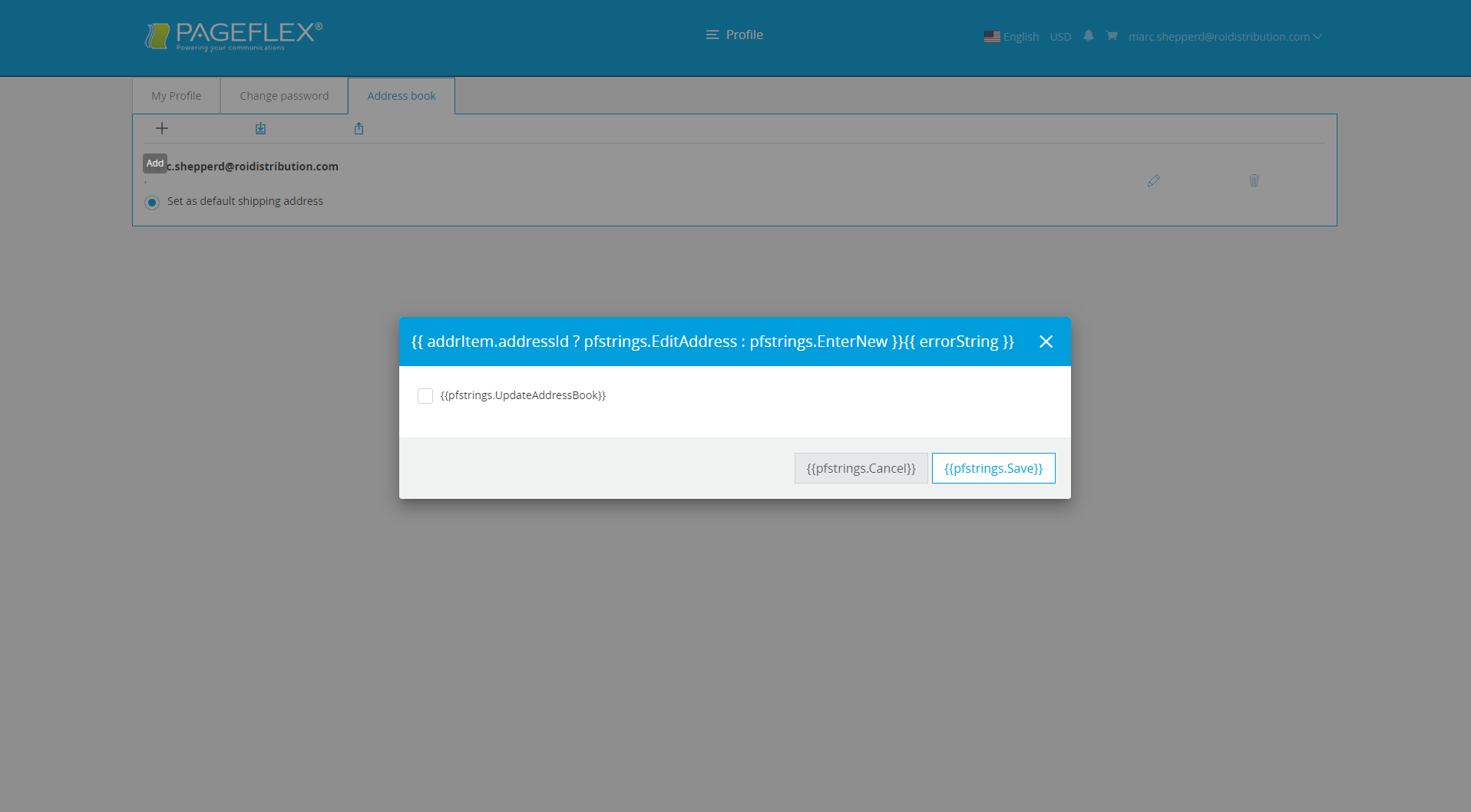Select the Address book tab
Viewport: 1471px width, 812px height.
(x=401, y=96)
